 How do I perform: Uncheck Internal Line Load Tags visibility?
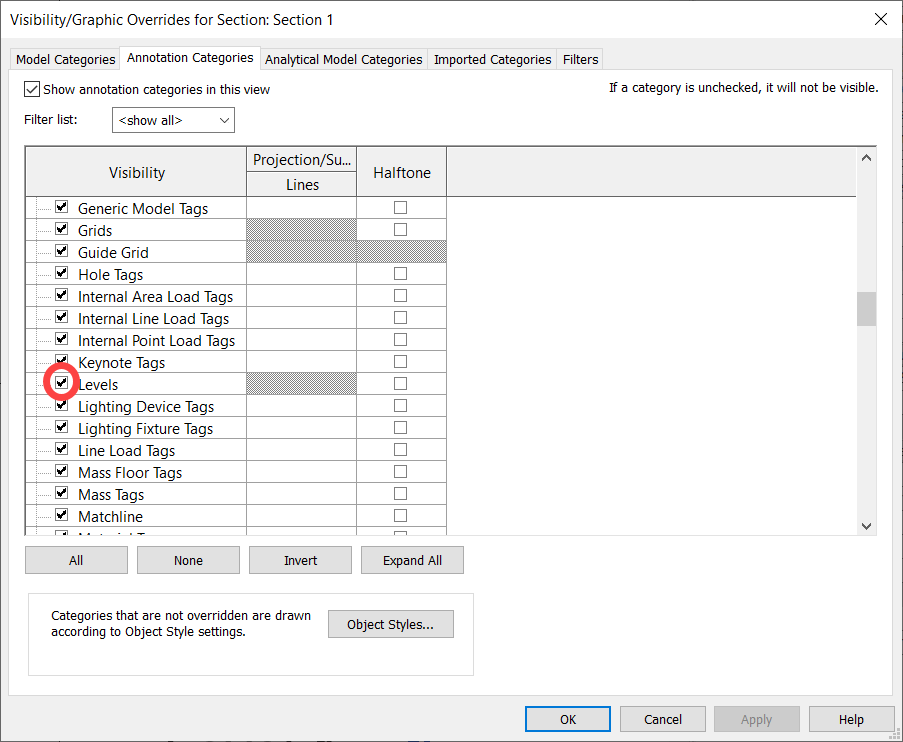pos(62,317)
